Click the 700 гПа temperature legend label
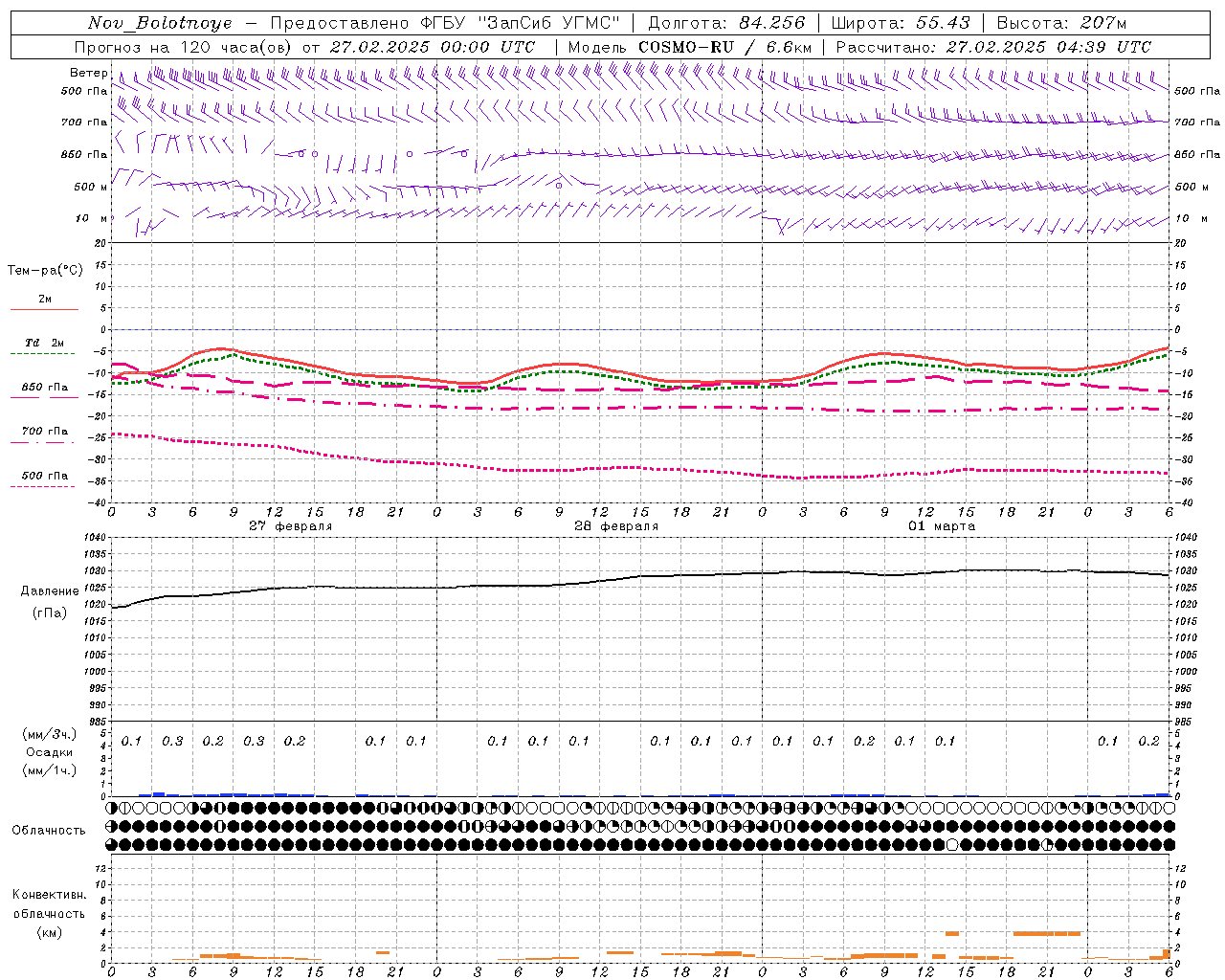The height and width of the screenshot is (980, 1225). pyautogui.click(x=45, y=431)
